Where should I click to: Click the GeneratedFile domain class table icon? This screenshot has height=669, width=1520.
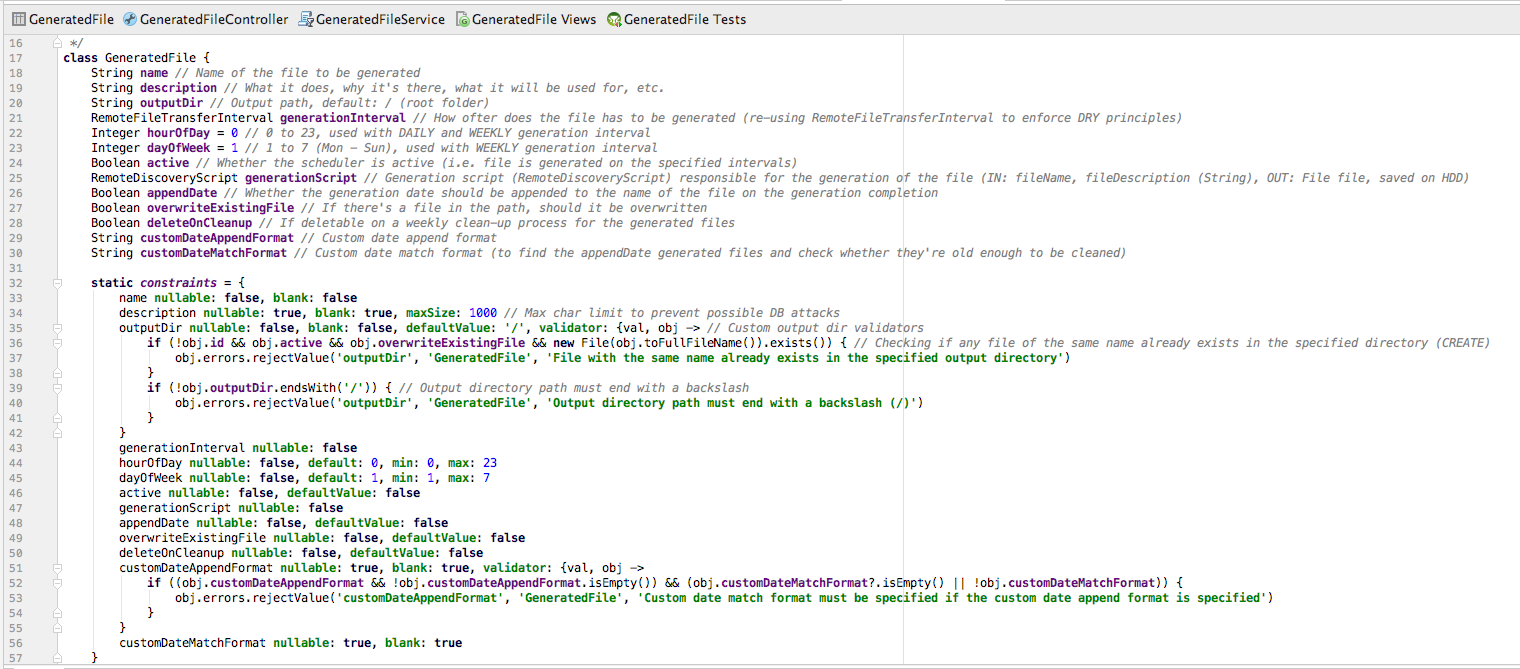[18, 19]
